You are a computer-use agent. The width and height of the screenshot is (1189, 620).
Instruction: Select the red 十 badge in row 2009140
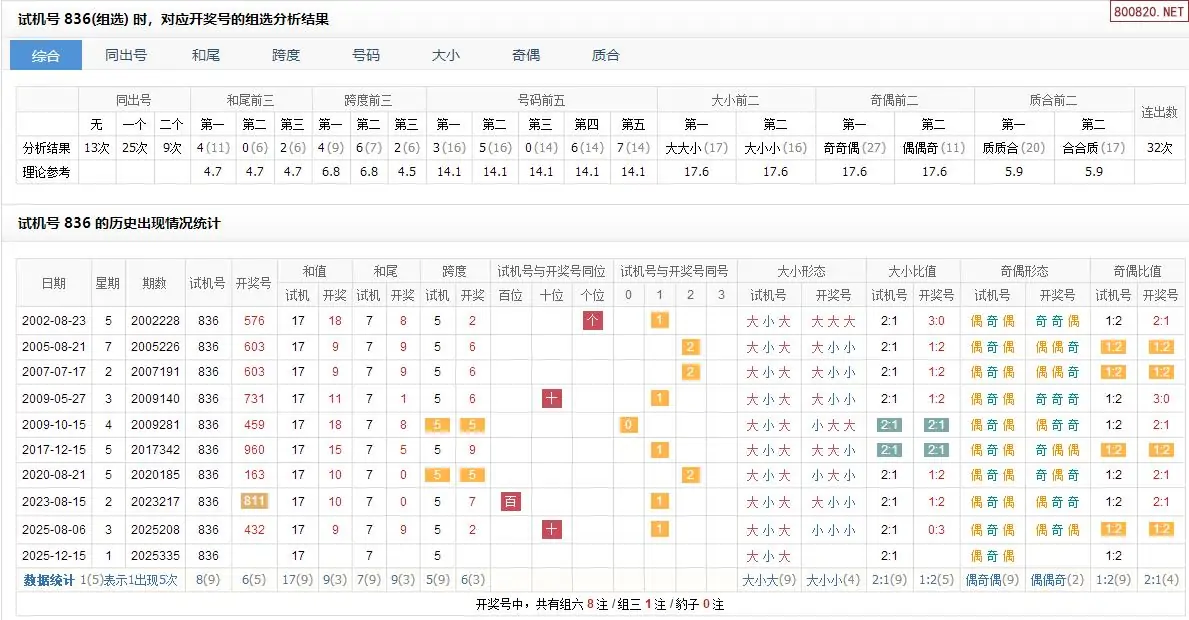tap(551, 398)
